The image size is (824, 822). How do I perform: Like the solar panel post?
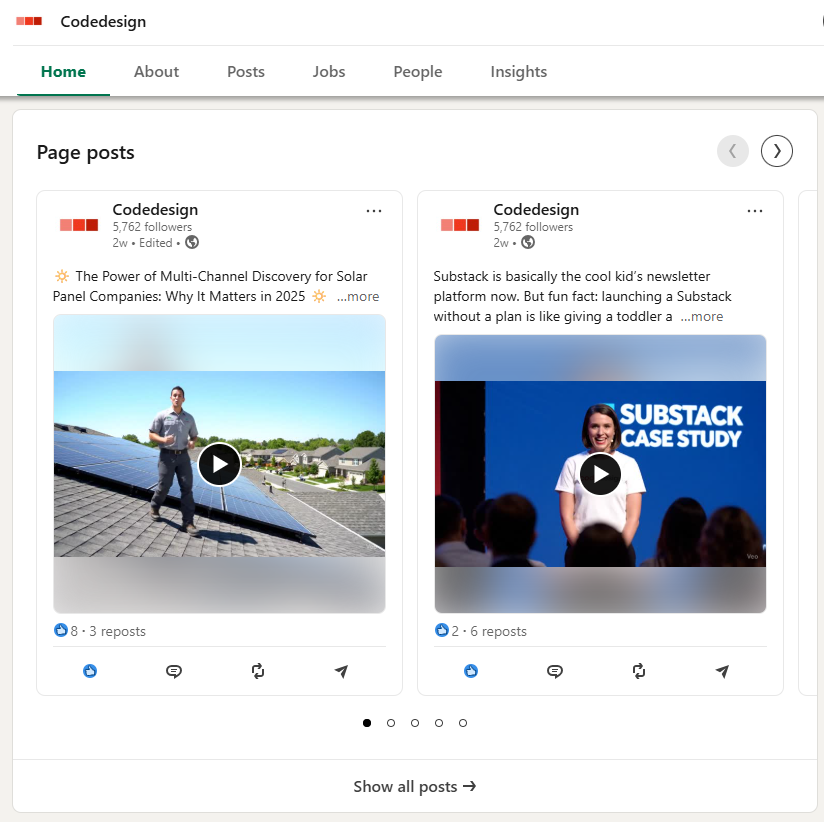pyautogui.click(x=90, y=671)
